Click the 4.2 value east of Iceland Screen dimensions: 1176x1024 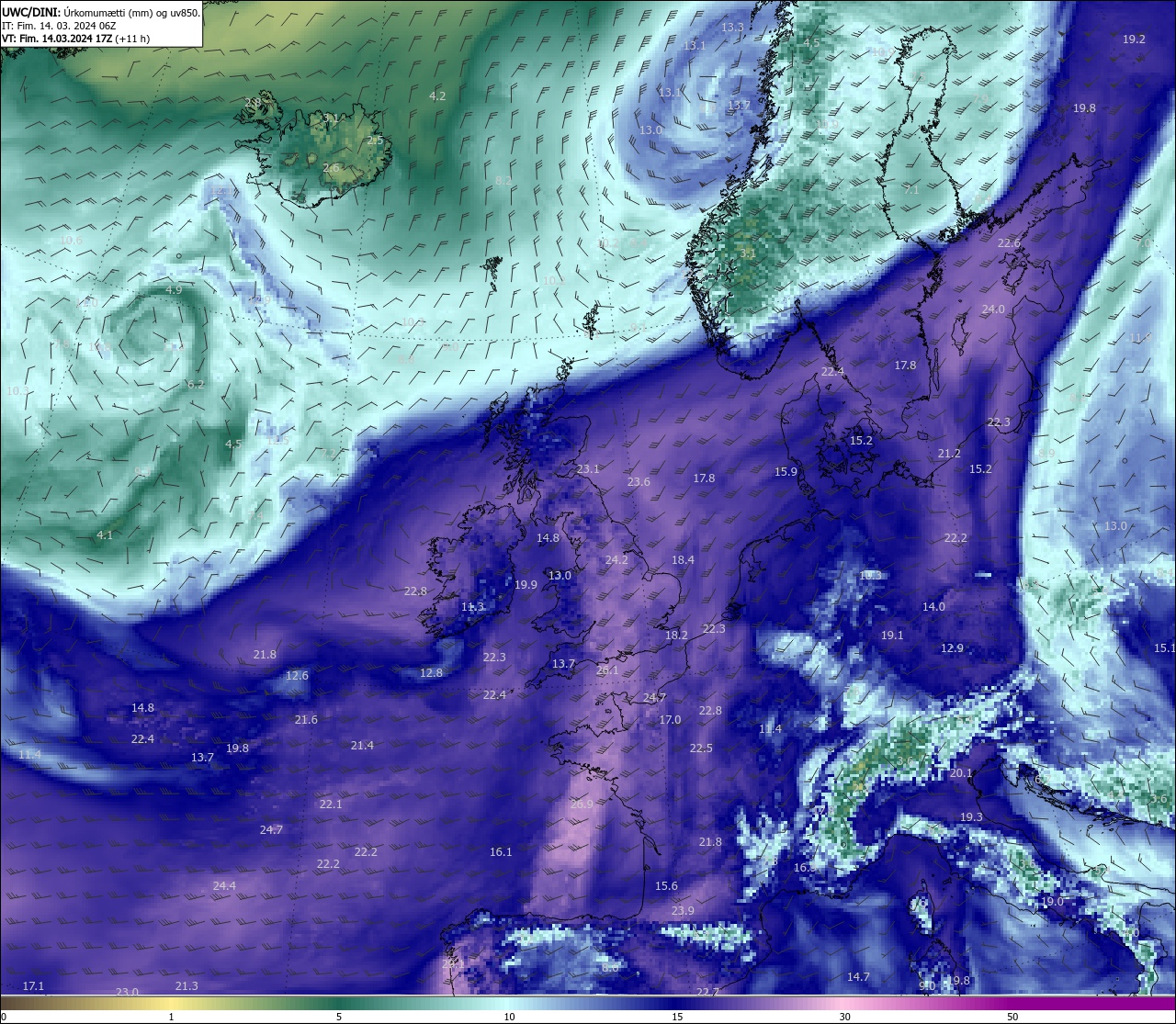click(437, 96)
